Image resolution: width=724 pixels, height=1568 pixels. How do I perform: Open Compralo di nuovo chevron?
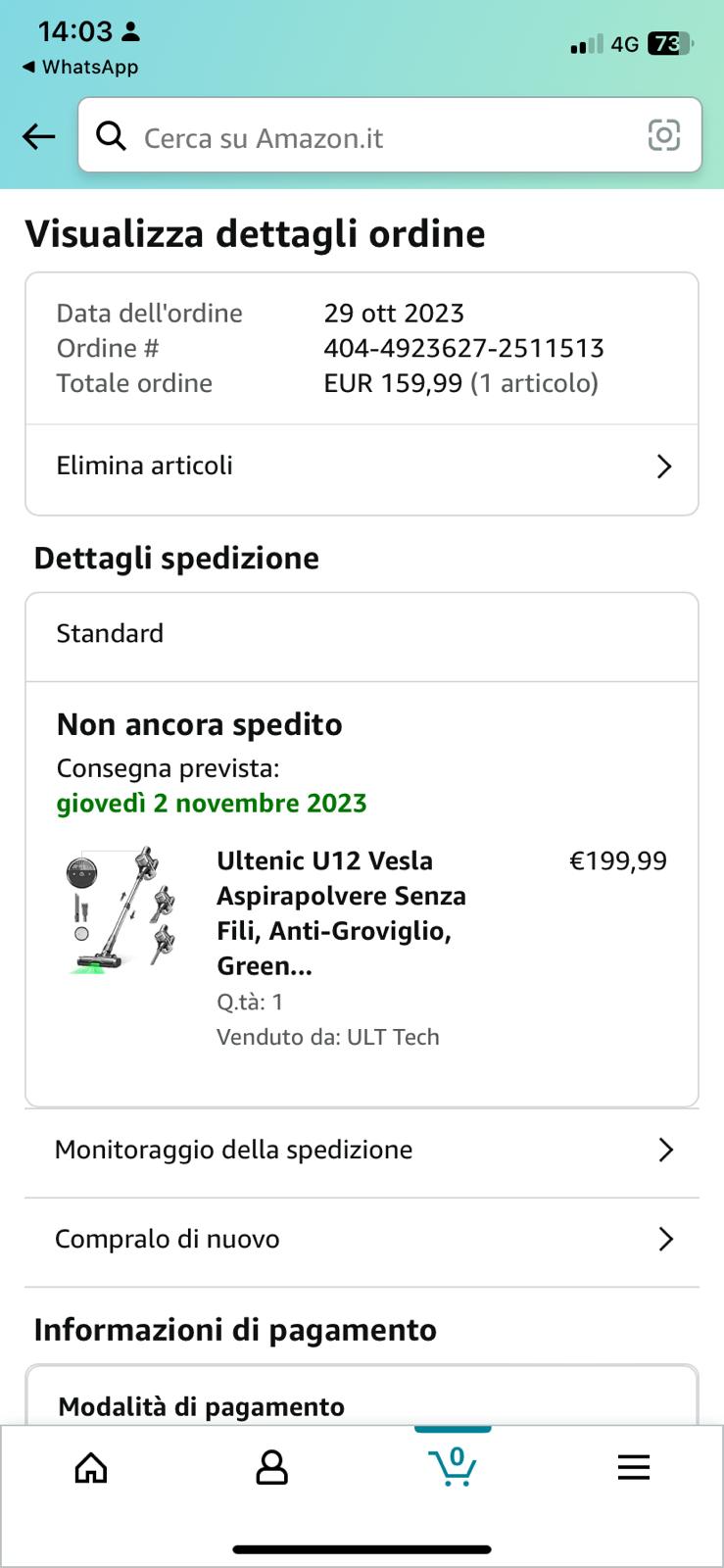click(x=665, y=1240)
